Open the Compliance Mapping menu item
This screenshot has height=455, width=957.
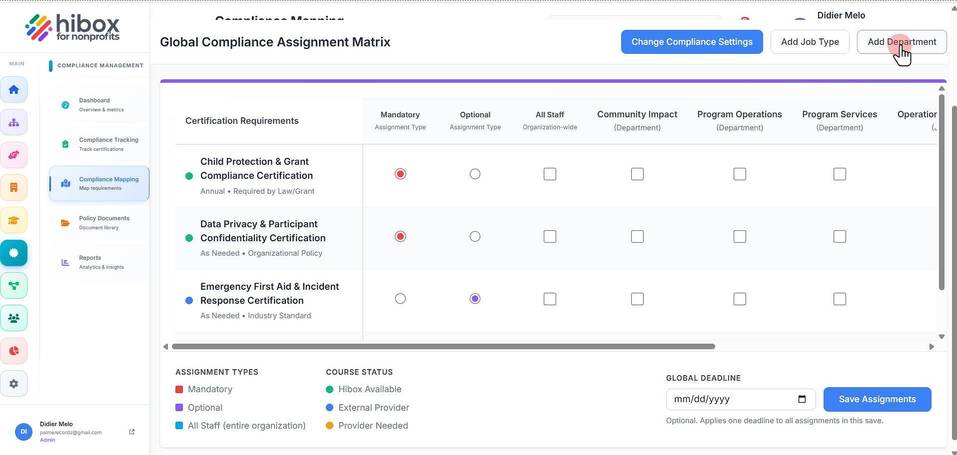point(99,183)
